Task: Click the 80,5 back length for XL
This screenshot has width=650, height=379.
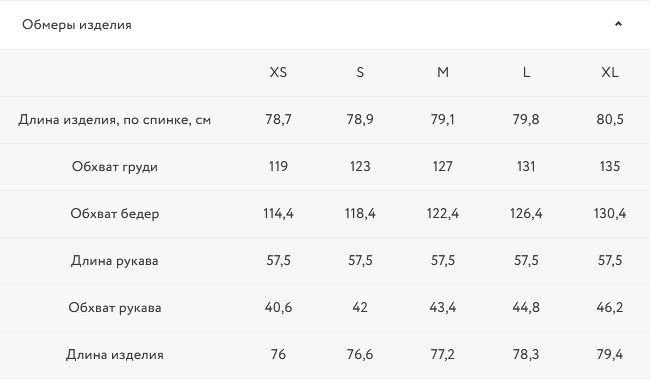Action: coord(610,119)
